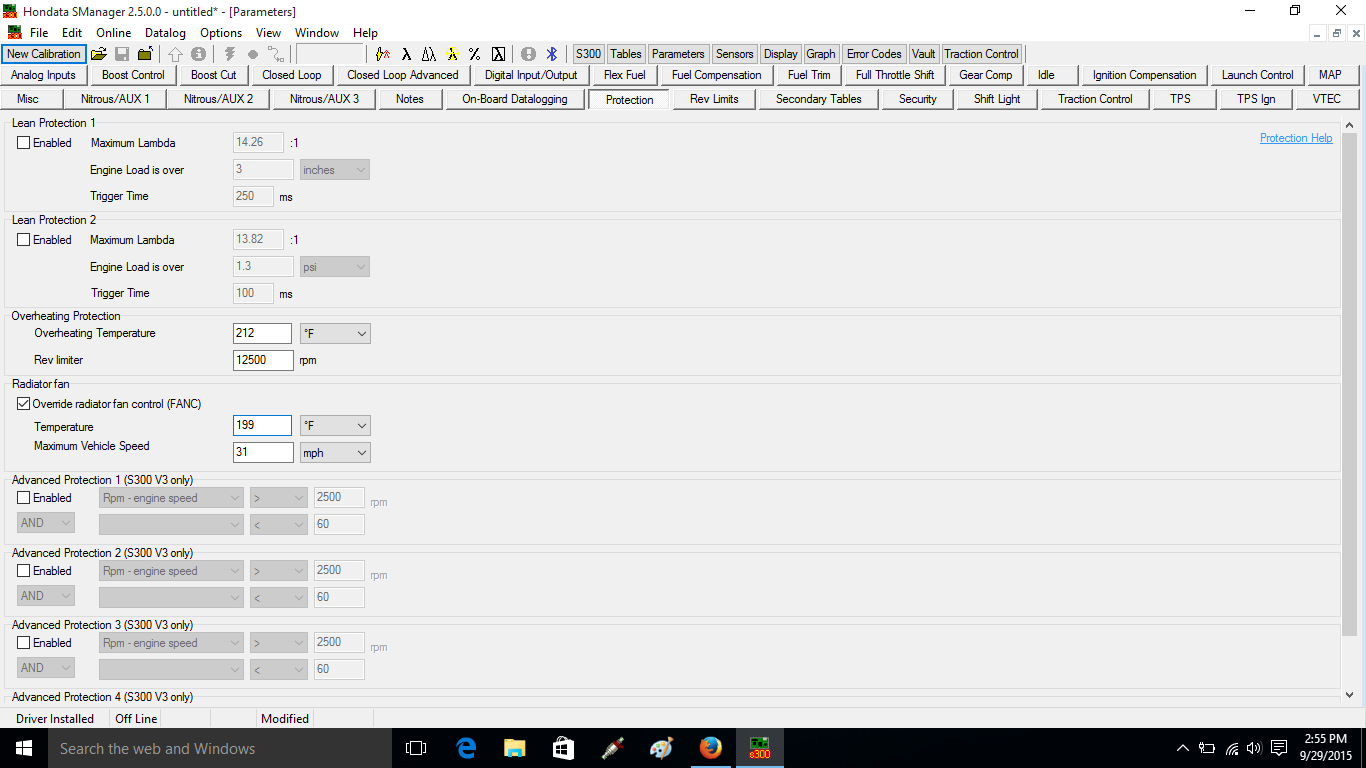Click the open file folder icon
1366x768 pixels.
coord(98,54)
